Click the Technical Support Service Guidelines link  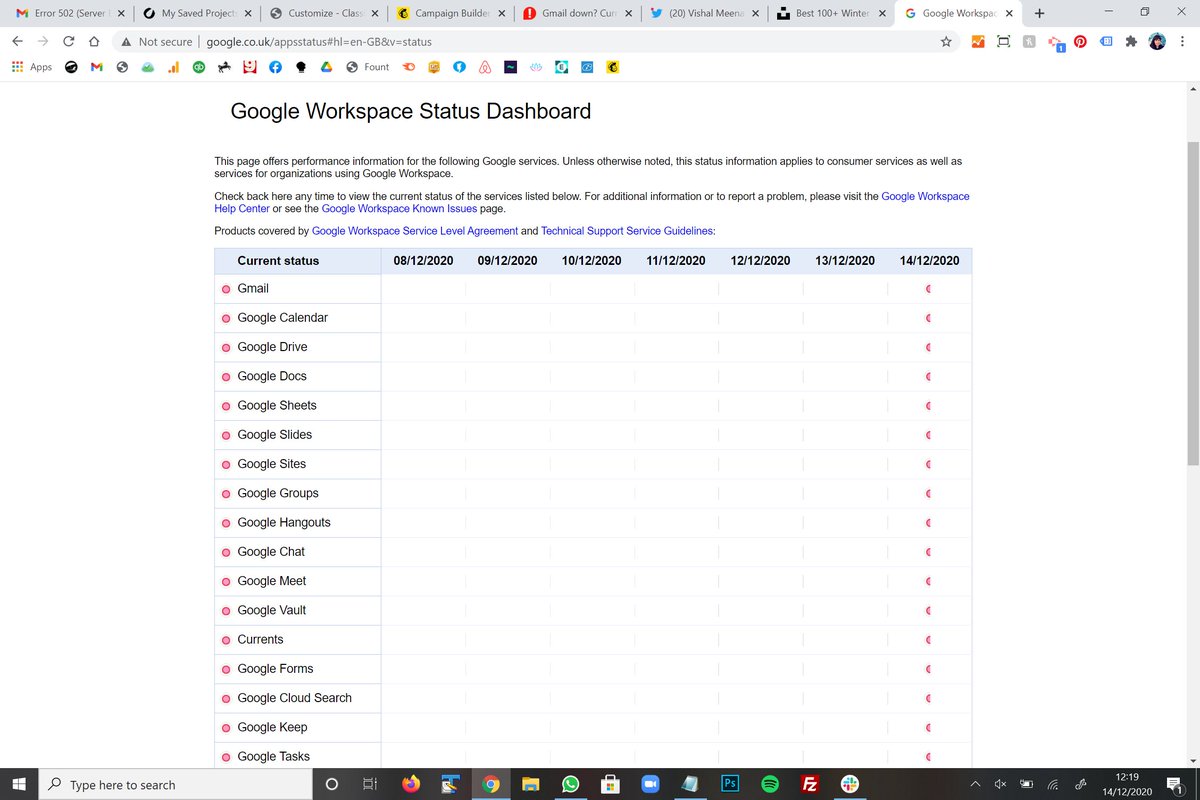point(628,231)
